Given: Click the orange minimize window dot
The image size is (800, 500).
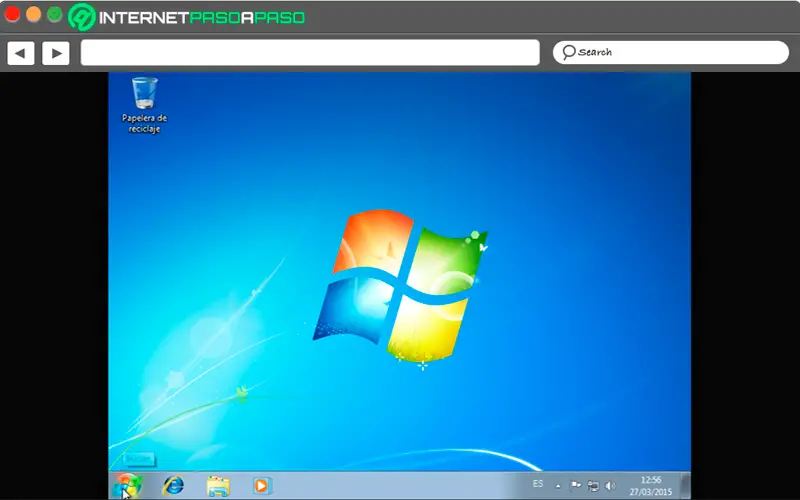Looking at the screenshot, I should click(34, 14).
